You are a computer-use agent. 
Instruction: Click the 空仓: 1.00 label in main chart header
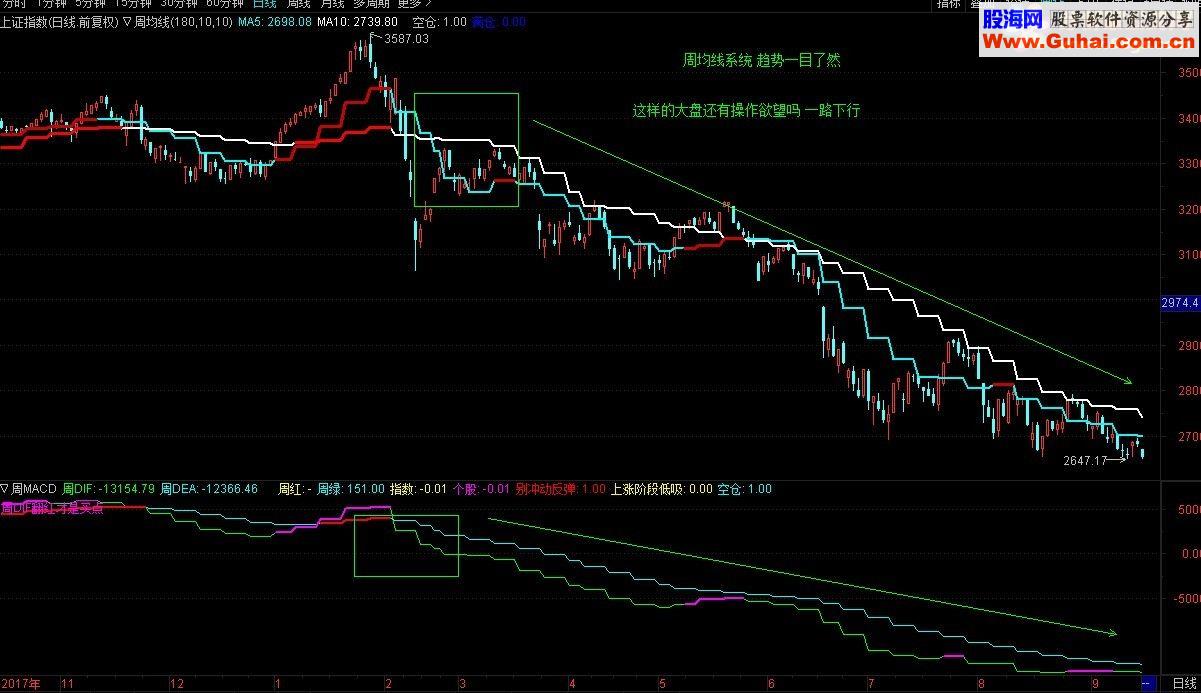point(439,22)
